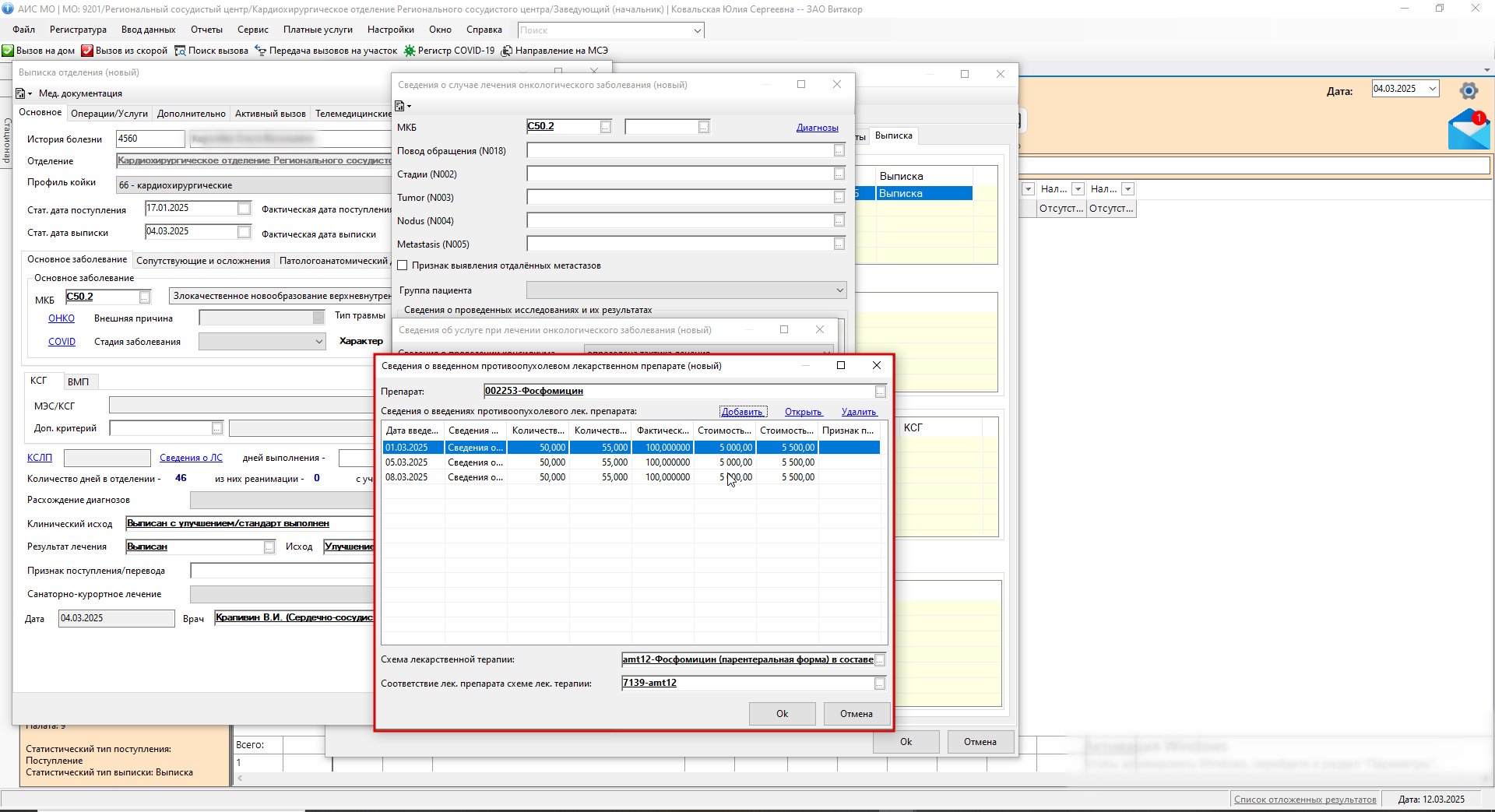Viewport: 1495px width, 812px height.
Task: Click 'Ok' button in drug dialog
Action: (x=782, y=714)
